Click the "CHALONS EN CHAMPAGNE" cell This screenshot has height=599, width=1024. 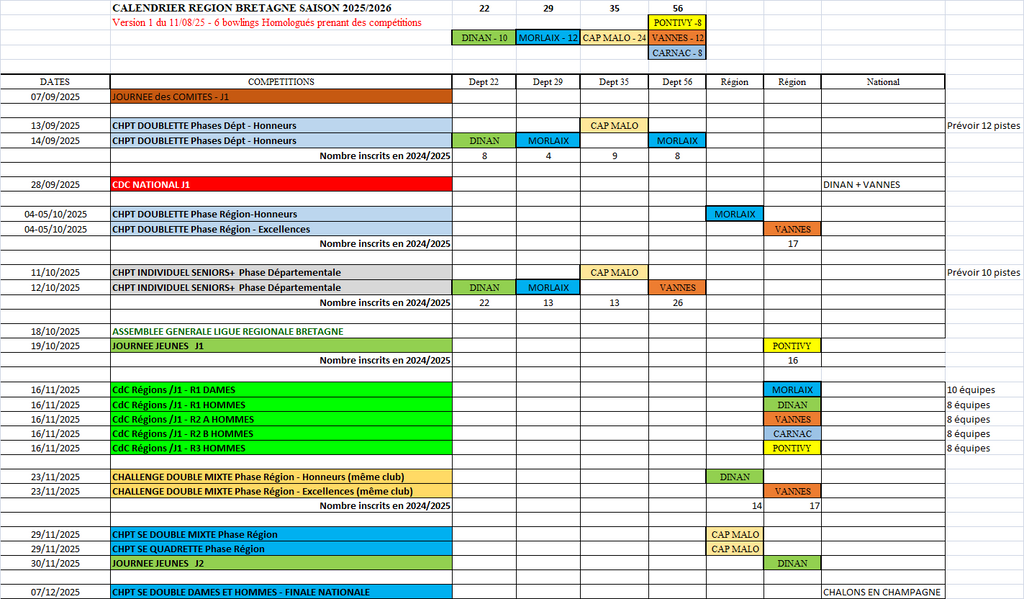[x=882, y=592]
